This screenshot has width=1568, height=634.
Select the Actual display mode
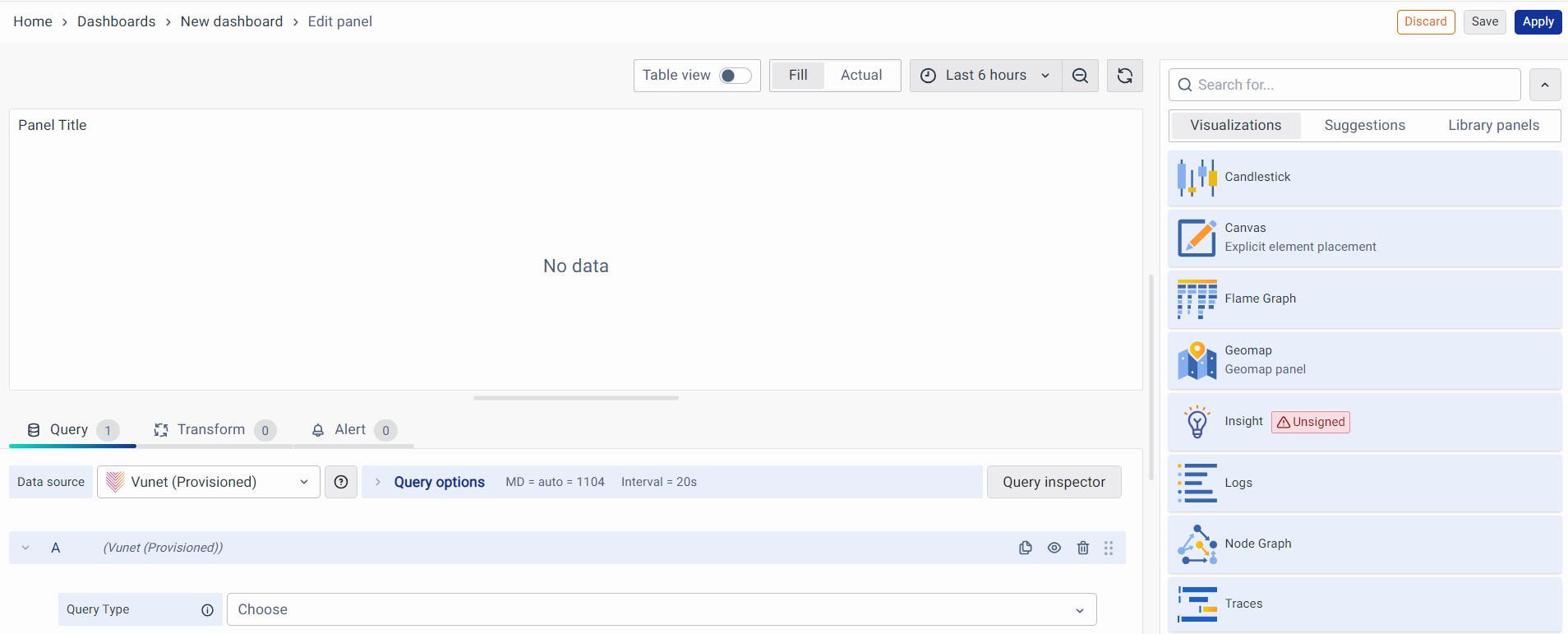pos(860,76)
